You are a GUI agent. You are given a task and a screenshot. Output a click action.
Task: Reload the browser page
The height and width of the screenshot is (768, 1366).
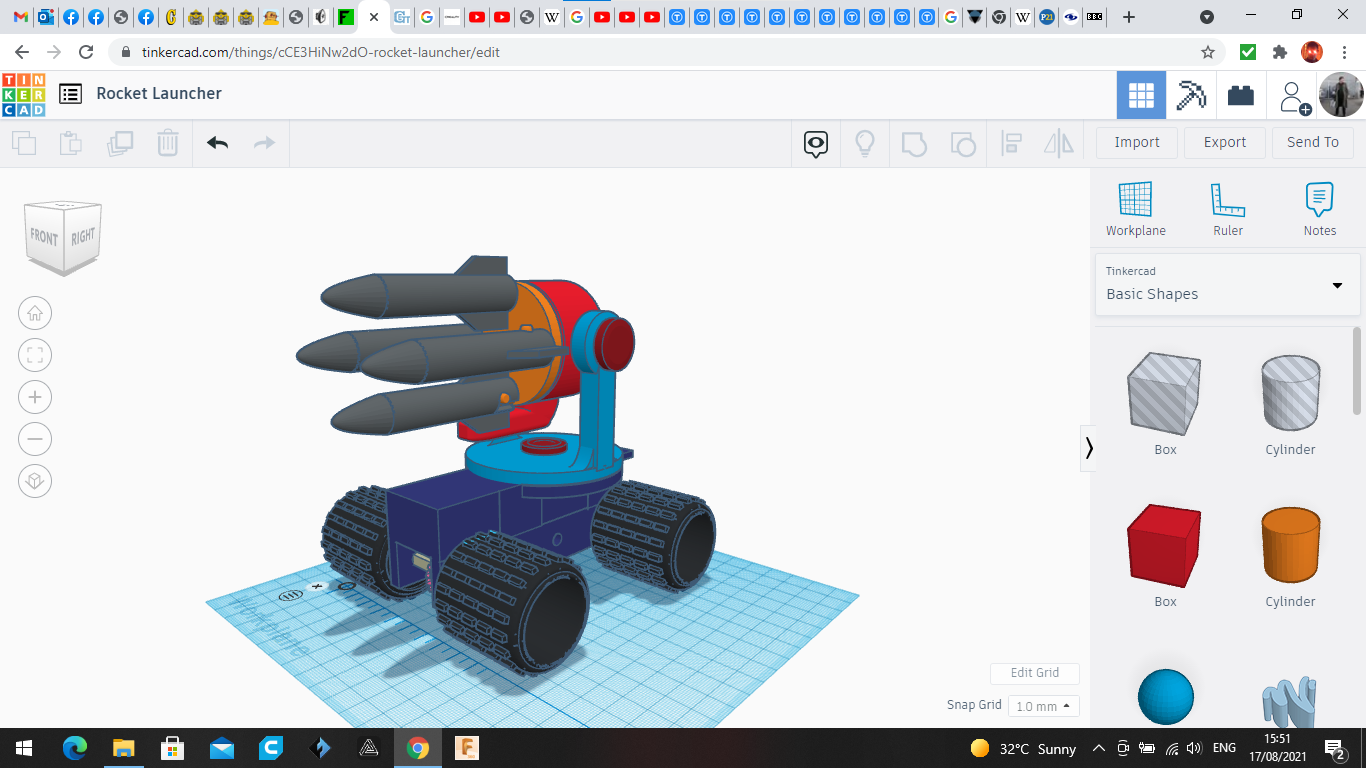pyautogui.click(x=86, y=52)
